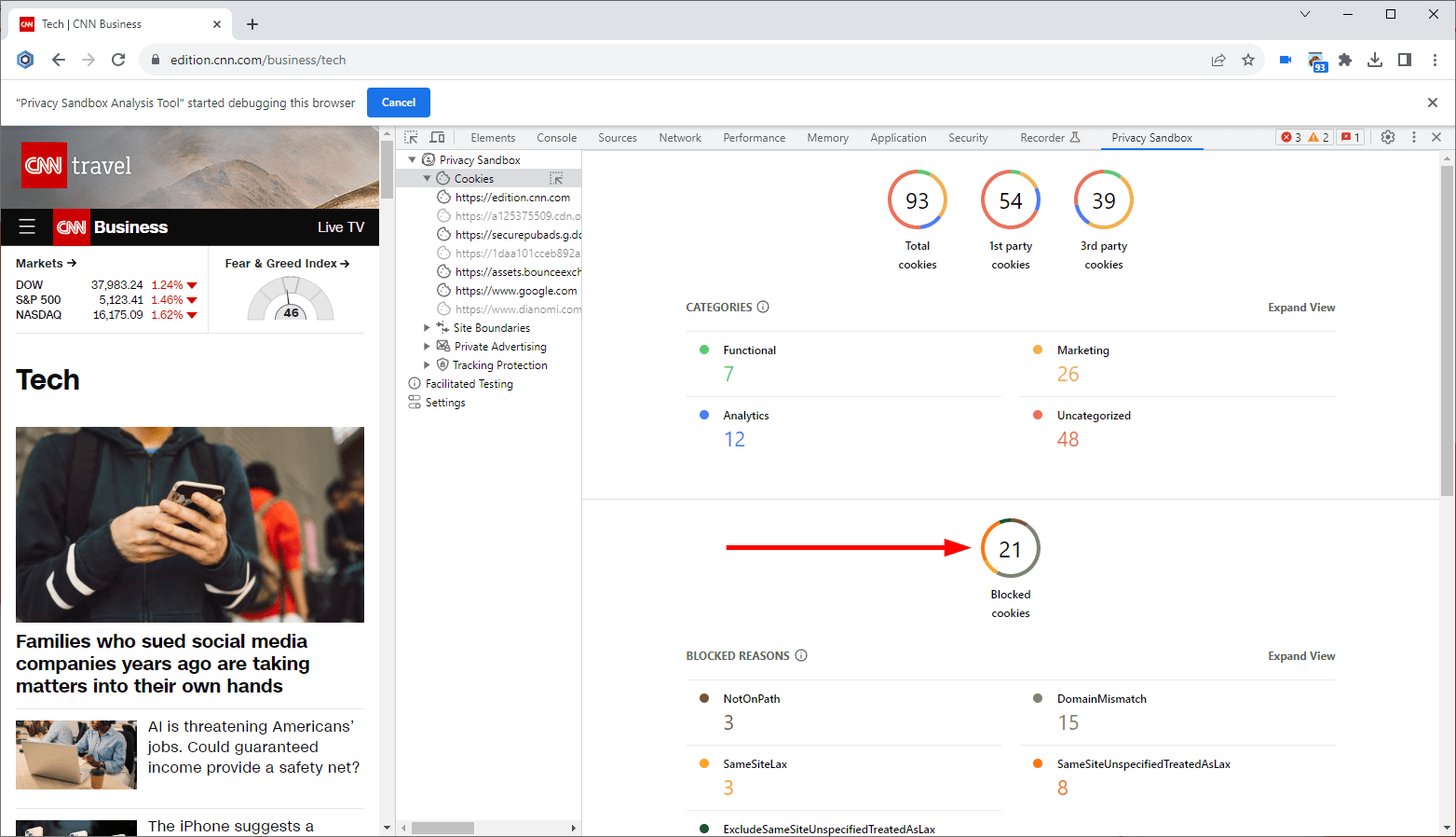Open DevTools settings gear
Image resolution: width=1456 pixels, height=837 pixels.
(x=1387, y=137)
